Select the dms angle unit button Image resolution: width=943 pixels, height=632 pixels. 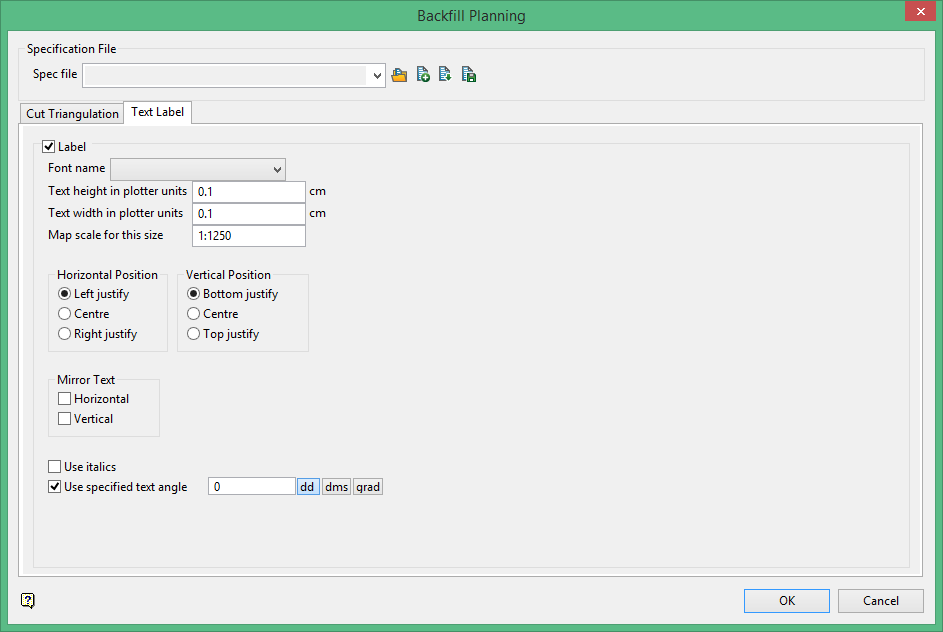pos(336,487)
